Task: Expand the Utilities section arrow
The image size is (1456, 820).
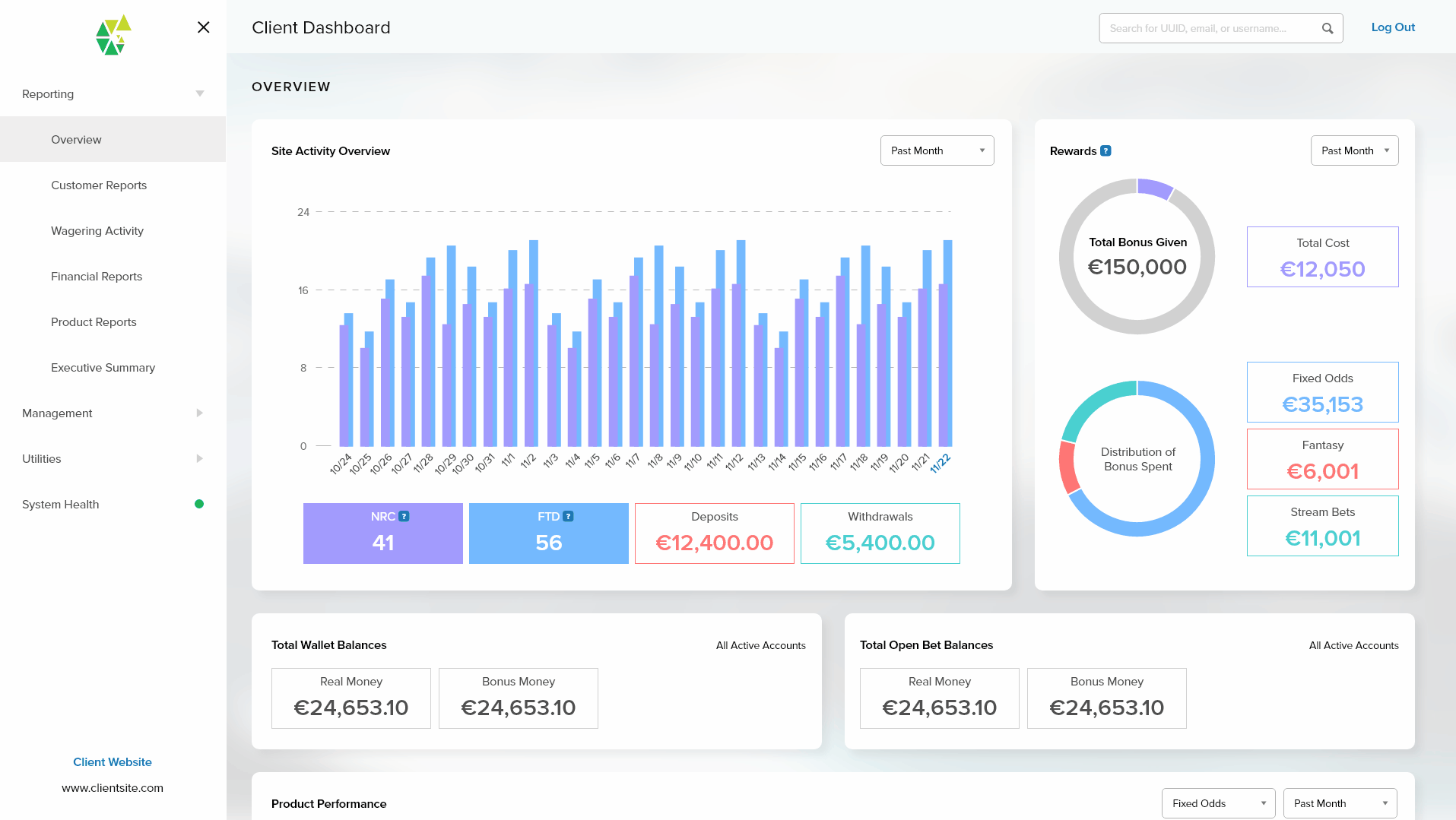Action: click(x=199, y=458)
